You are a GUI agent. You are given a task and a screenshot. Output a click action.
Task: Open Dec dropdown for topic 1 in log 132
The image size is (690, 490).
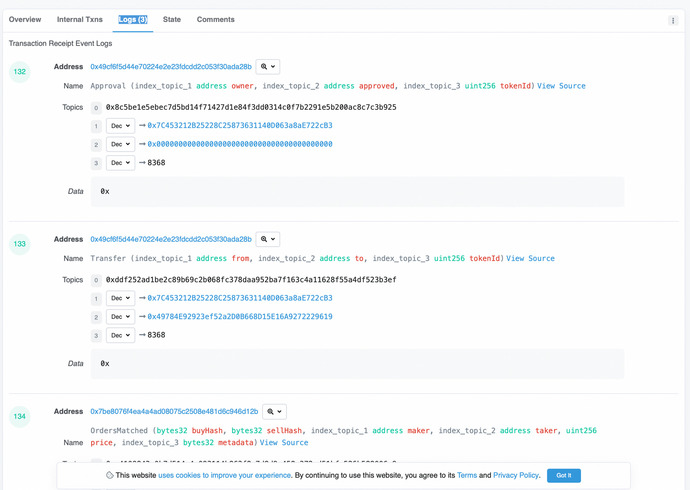[120, 126]
